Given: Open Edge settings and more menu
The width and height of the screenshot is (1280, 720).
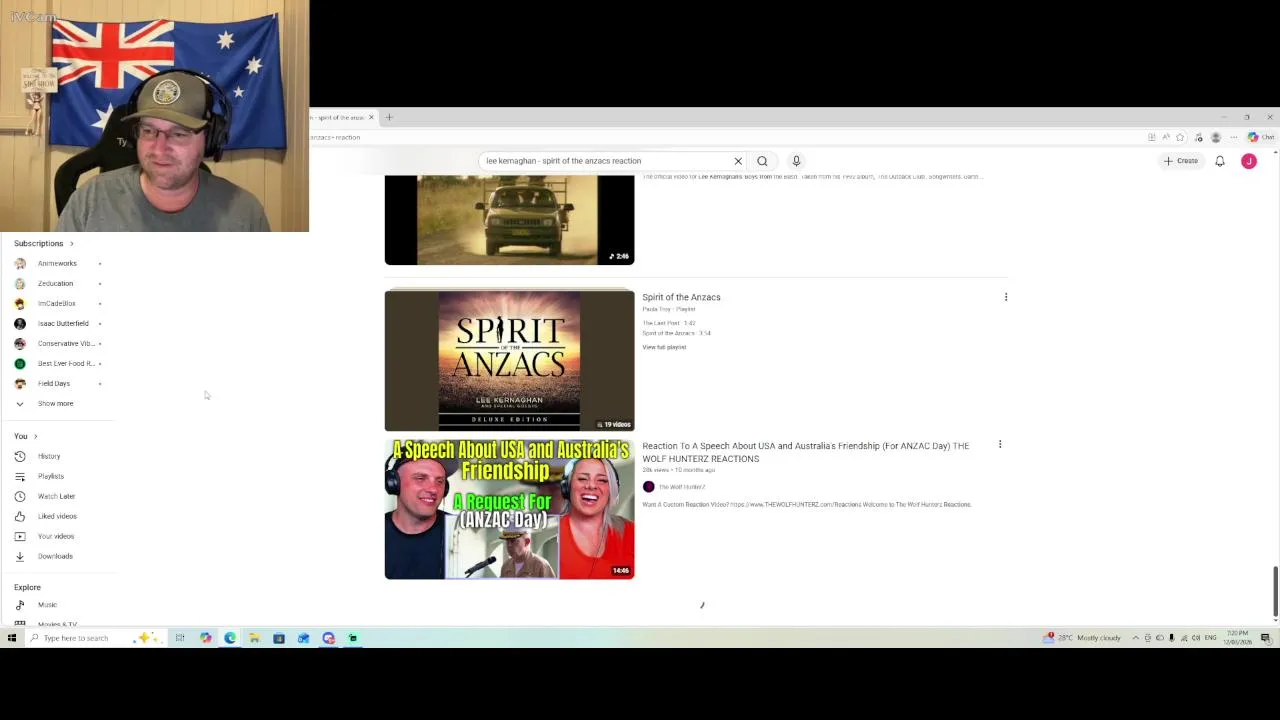Looking at the screenshot, I should (1234, 137).
